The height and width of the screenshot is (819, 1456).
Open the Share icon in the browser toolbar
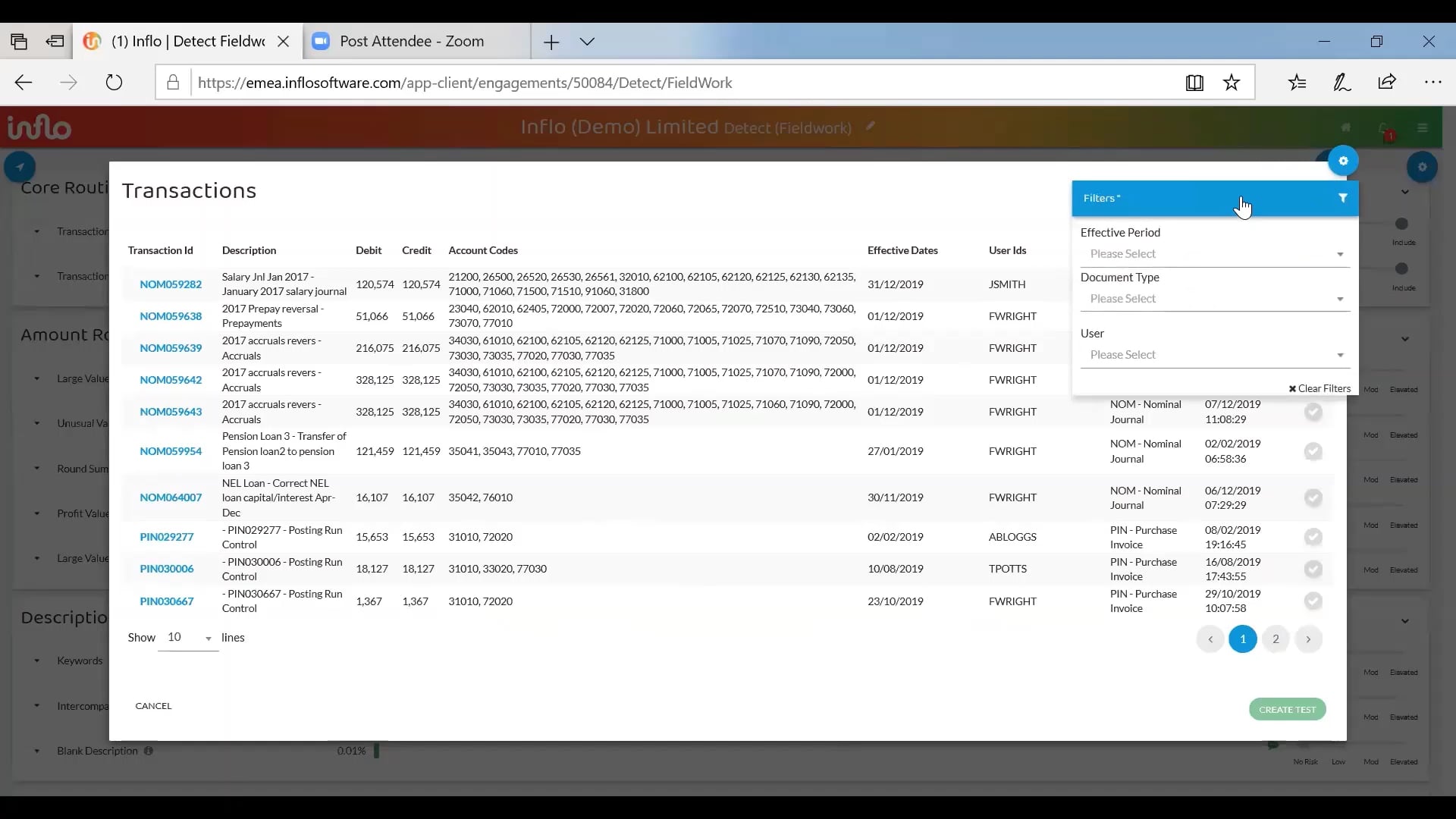point(1388,83)
